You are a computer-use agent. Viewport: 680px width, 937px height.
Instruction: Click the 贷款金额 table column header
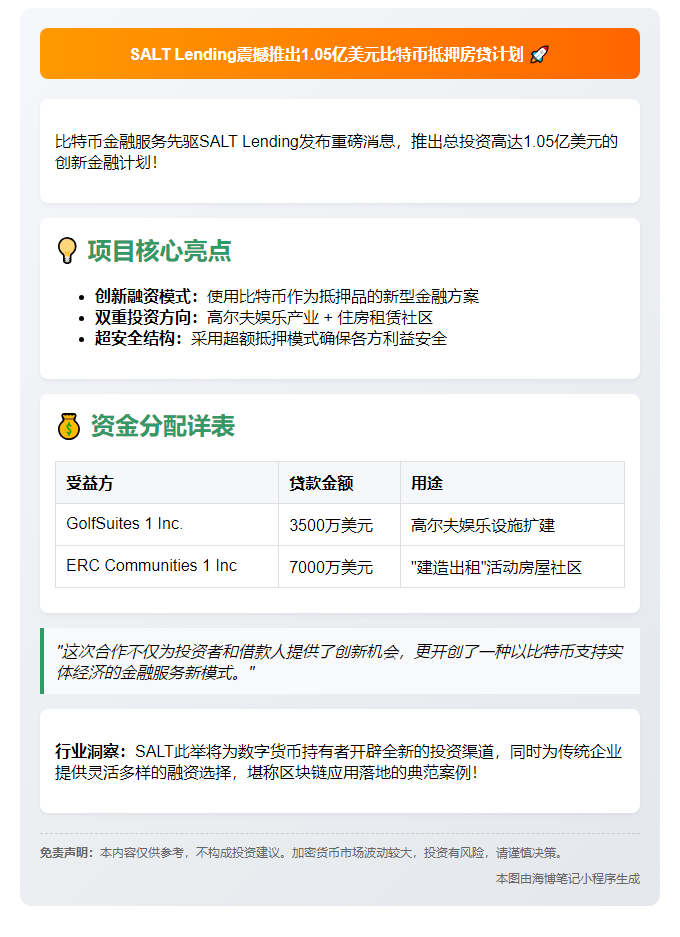tap(321, 483)
